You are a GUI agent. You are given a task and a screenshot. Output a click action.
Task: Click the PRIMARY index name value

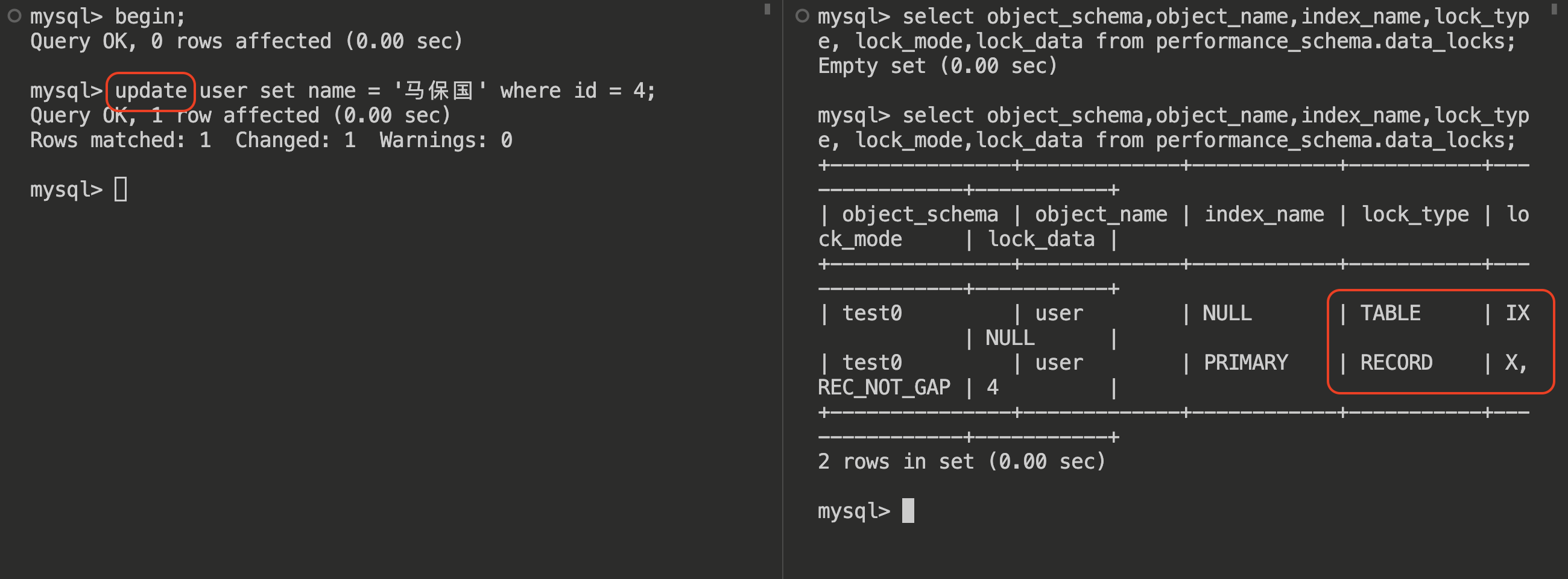click(x=1245, y=363)
